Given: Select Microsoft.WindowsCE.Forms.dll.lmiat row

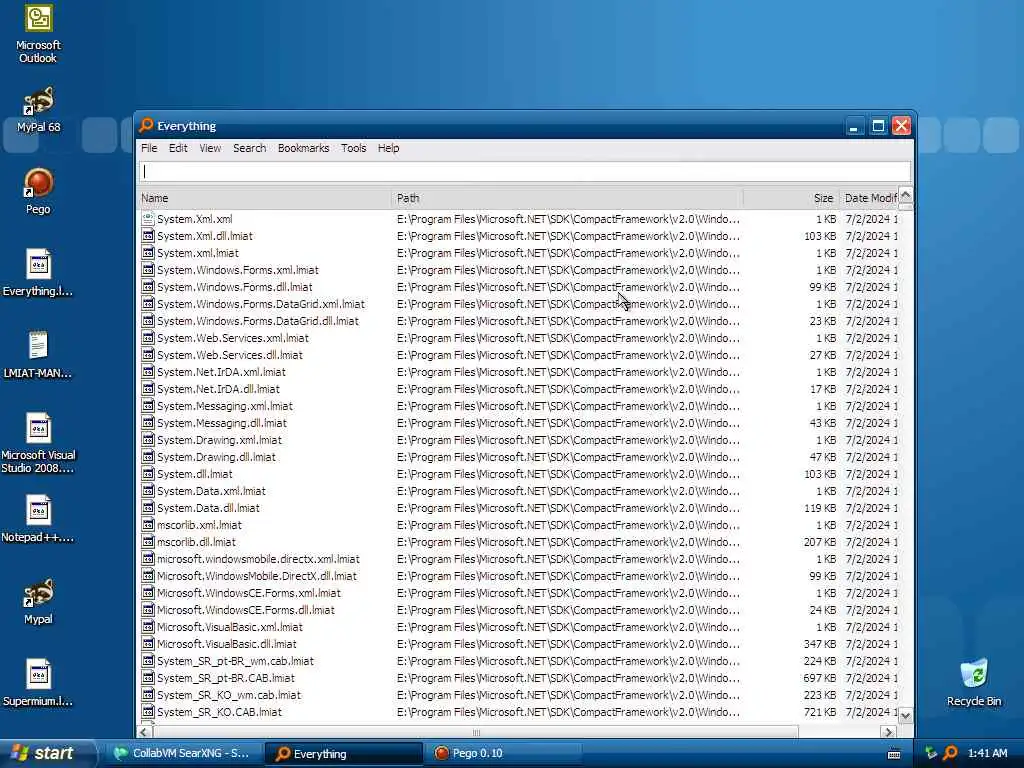Looking at the screenshot, I should 519,610.
